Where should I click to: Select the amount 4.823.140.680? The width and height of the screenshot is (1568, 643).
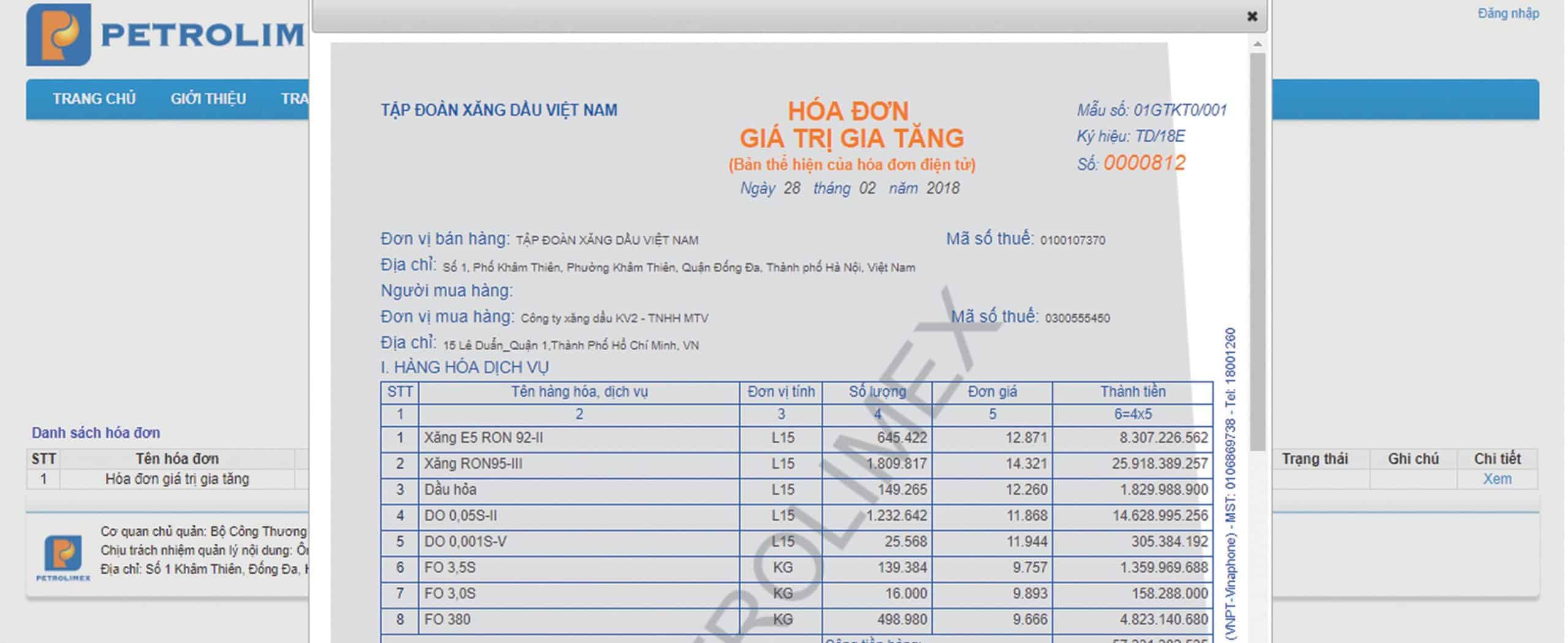coord(1163,619)
